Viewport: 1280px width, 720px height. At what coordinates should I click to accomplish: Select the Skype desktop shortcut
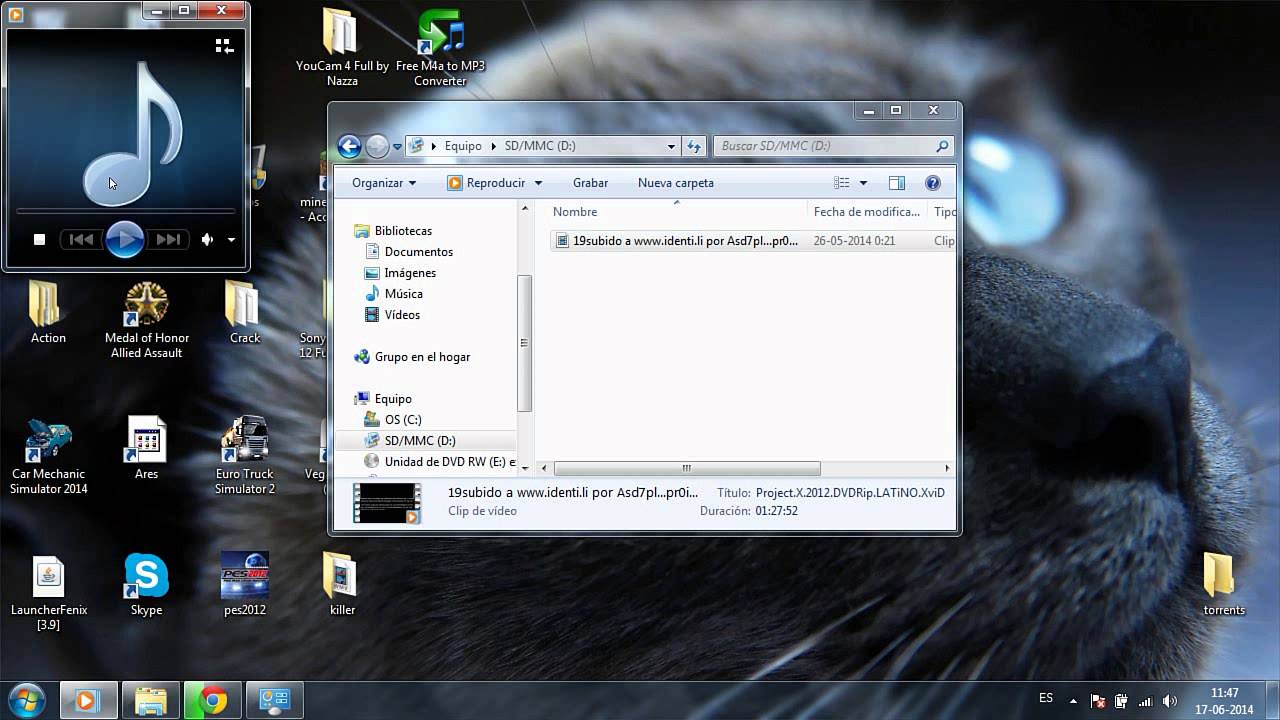coord(146,585)
